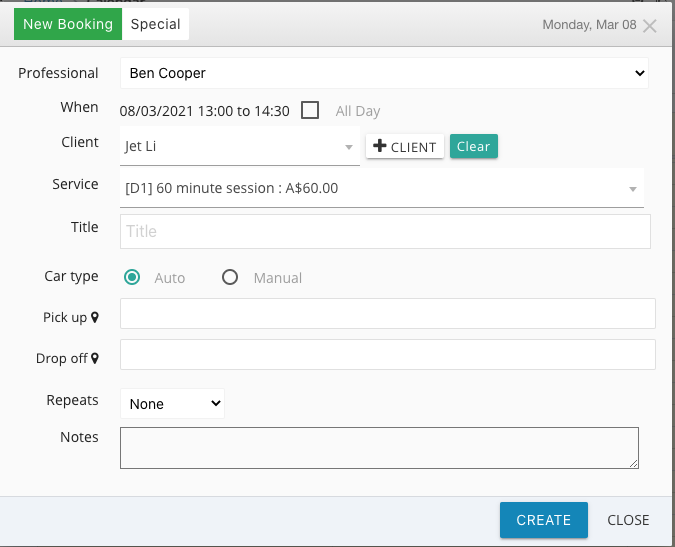The image size is (675, 547).
Task: Open the Service dropdown list
Action: coord(382,189)
